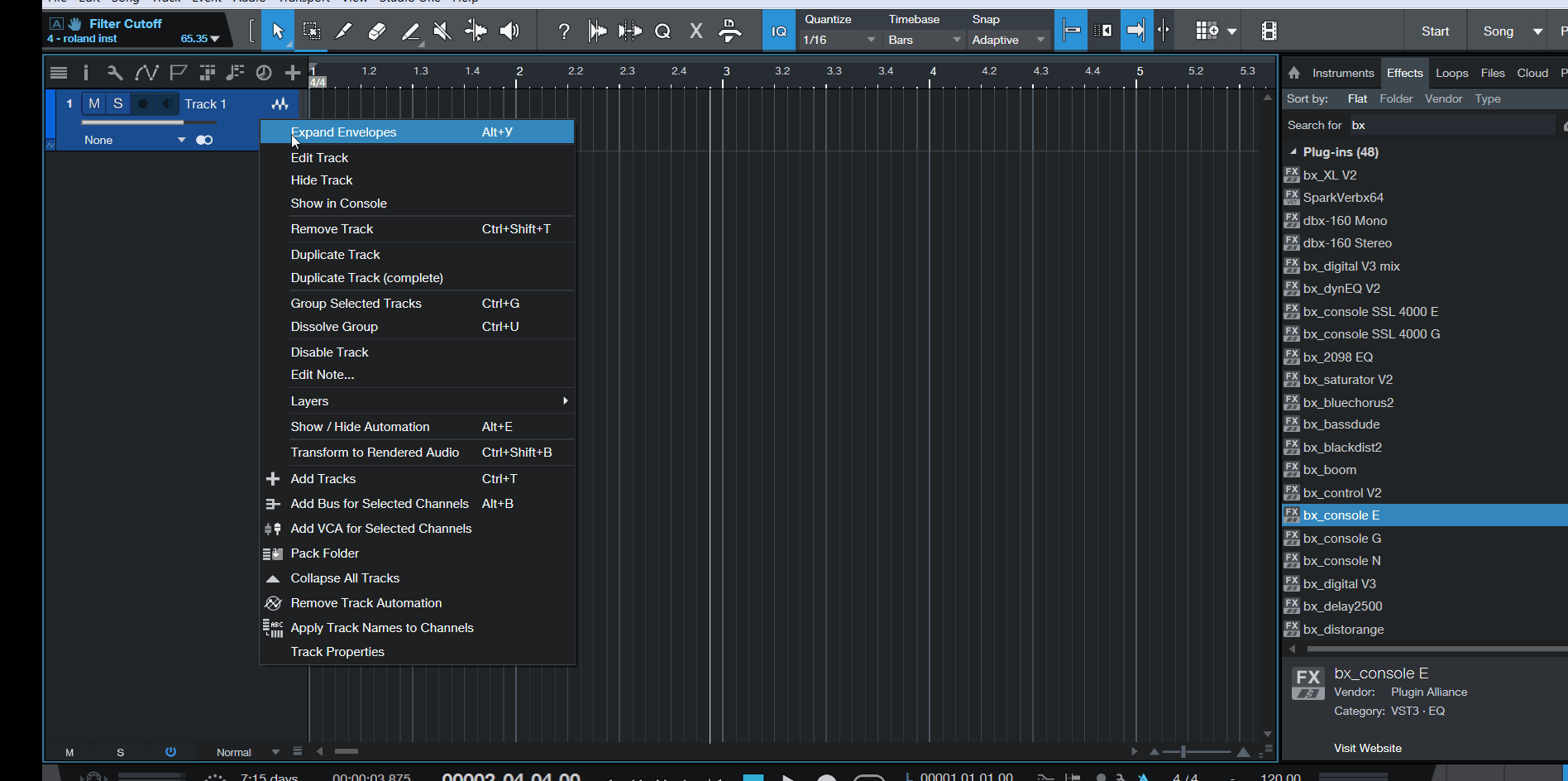This screenshot has height=781, width=1568.
Task: Sort plug-ins by Folder
Action: click(1396, 98)
